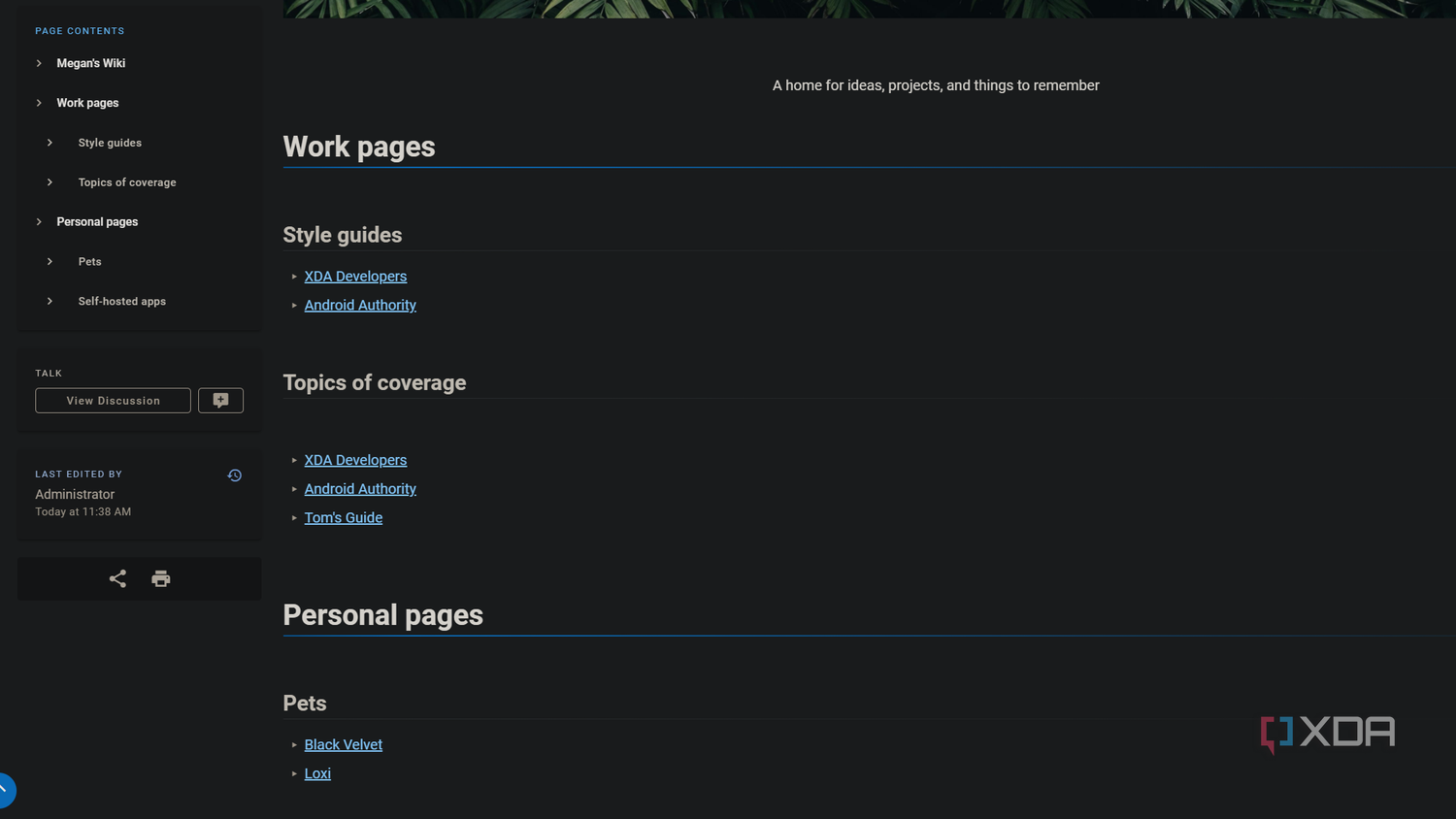Jump to Work pages in page contents

87,103
